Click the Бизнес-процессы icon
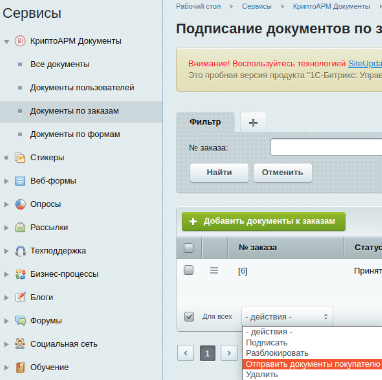 point(20,274)
